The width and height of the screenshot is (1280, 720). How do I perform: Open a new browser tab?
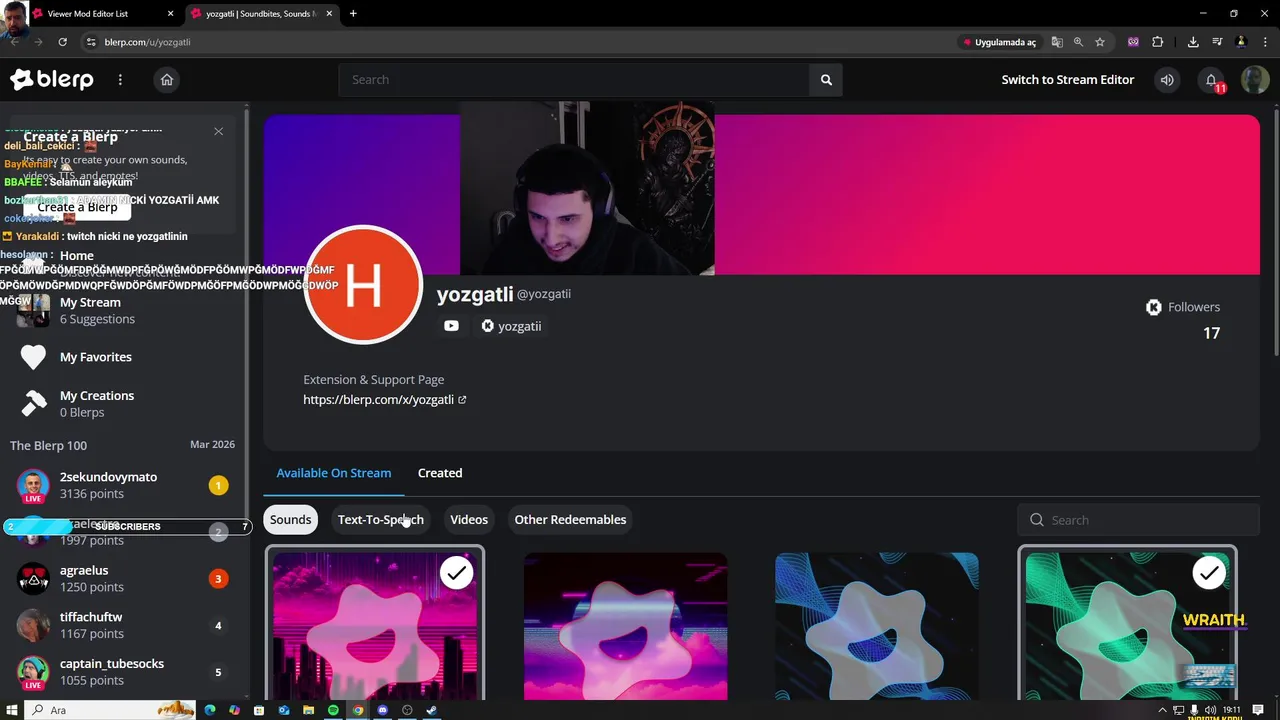[x=353, y=14]
